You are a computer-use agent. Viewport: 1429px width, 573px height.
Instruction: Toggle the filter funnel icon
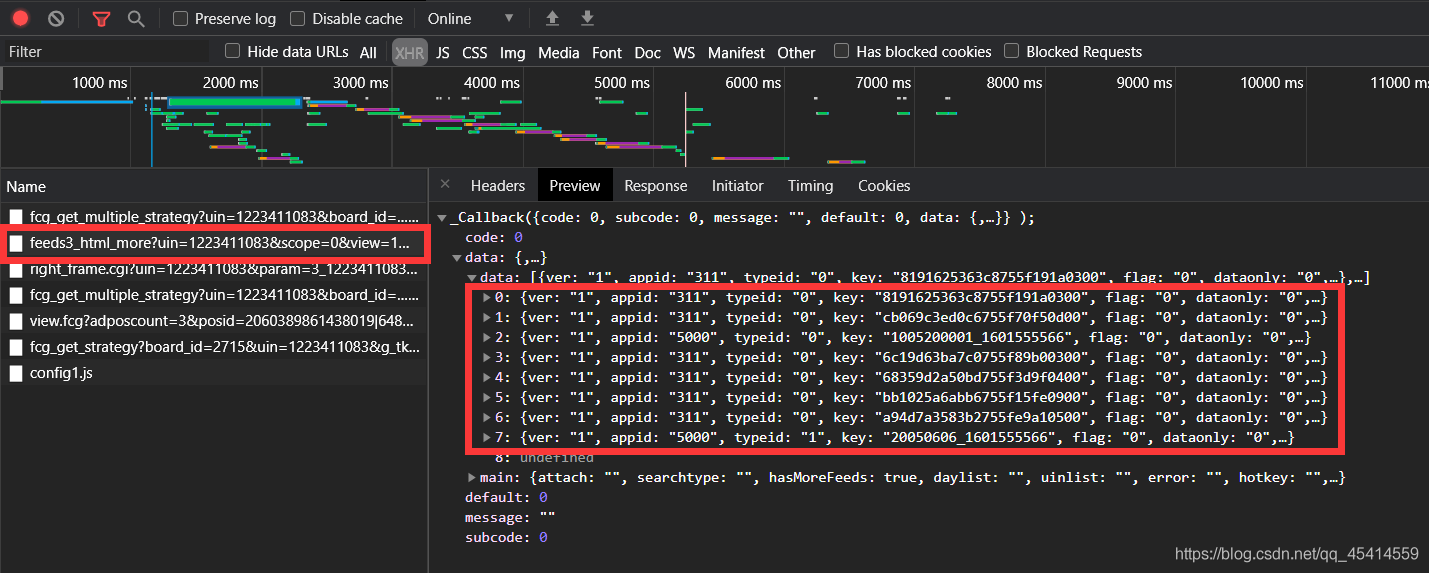coord(101,18)
